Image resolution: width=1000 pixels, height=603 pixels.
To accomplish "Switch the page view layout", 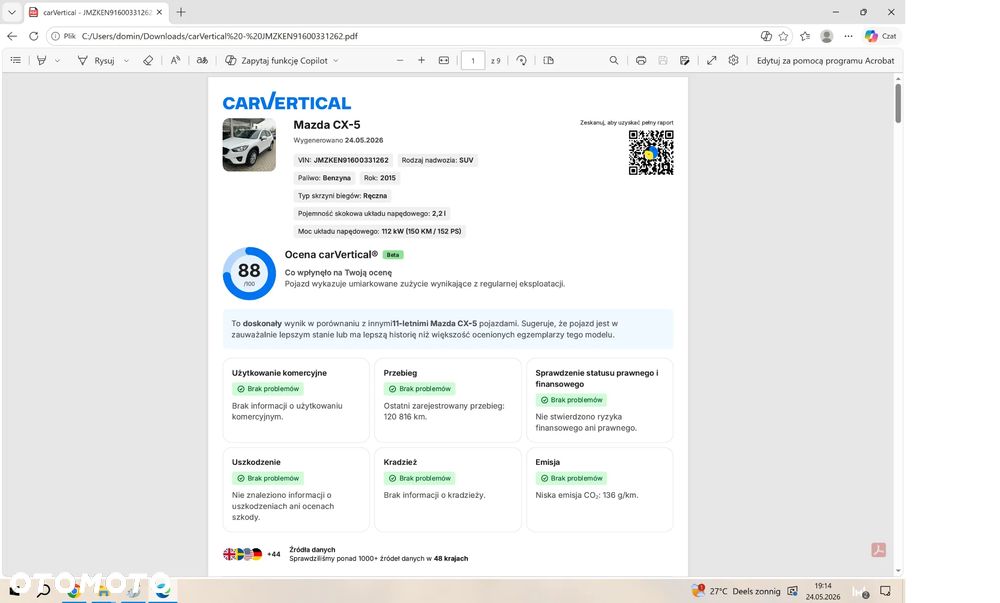I will 548,61.
